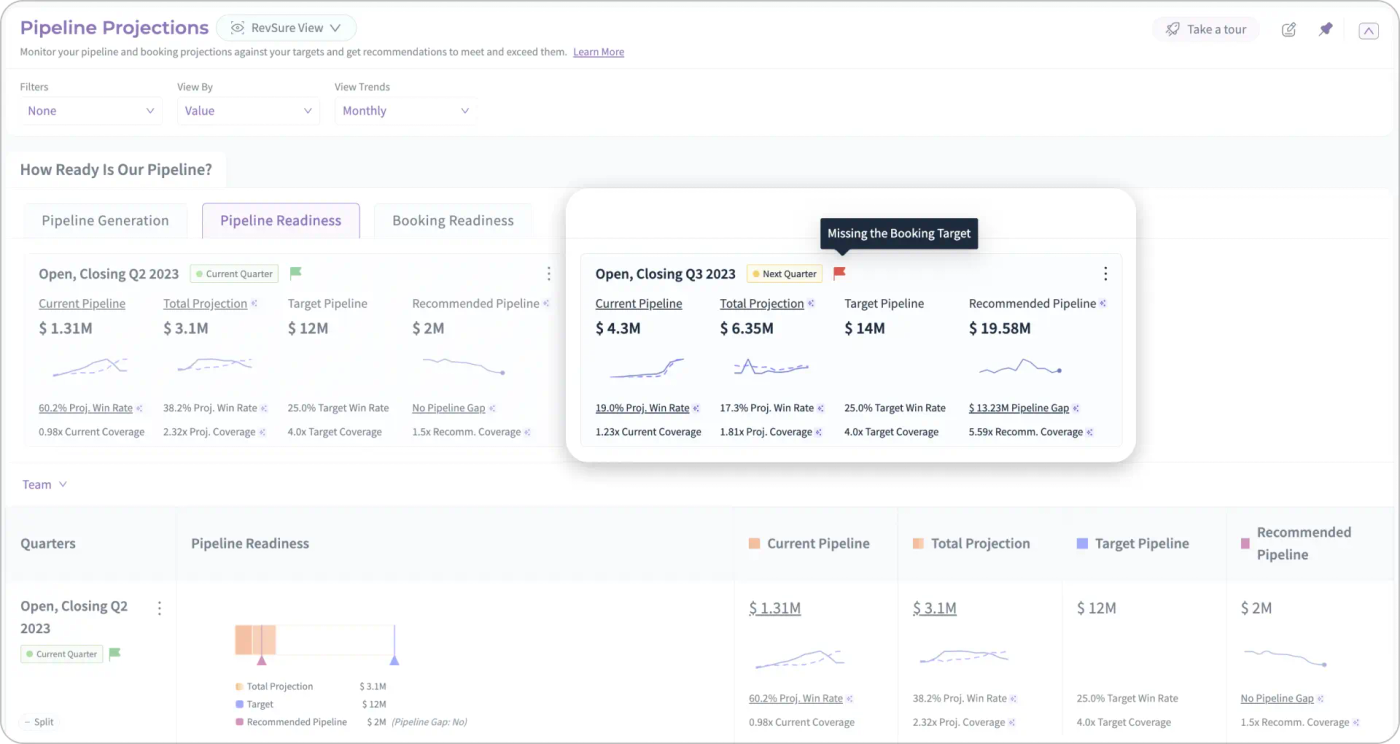Image resolution: width=1400 pixels, height=744 pixels.
Task: Open kebab menu on Q2 2023 card
Action: pos(548,274)
